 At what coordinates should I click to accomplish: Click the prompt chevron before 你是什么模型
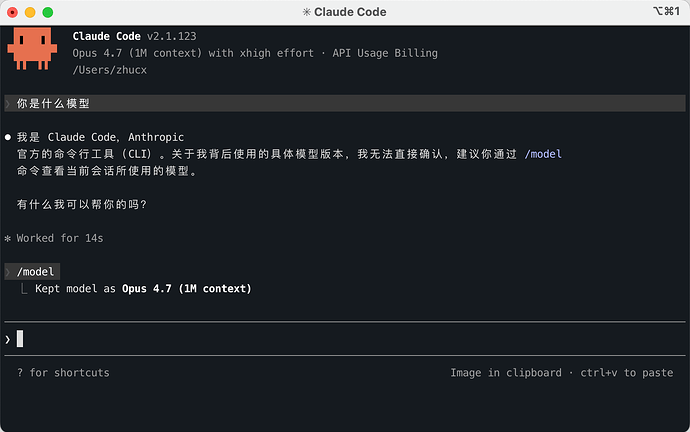tap(7, 104)
